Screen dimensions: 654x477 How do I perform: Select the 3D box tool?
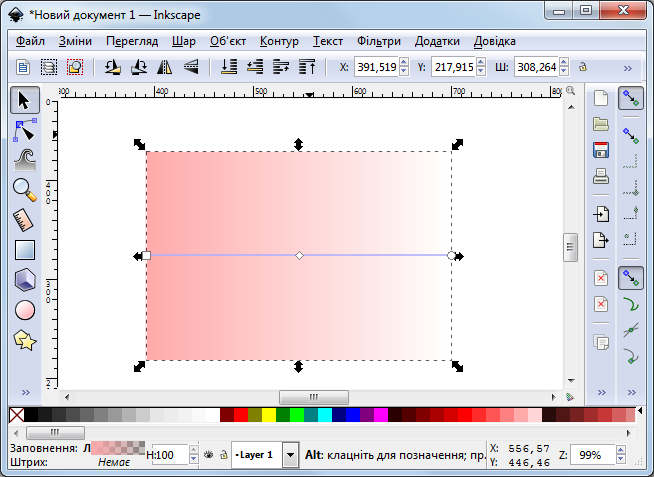tap(25, 280)
